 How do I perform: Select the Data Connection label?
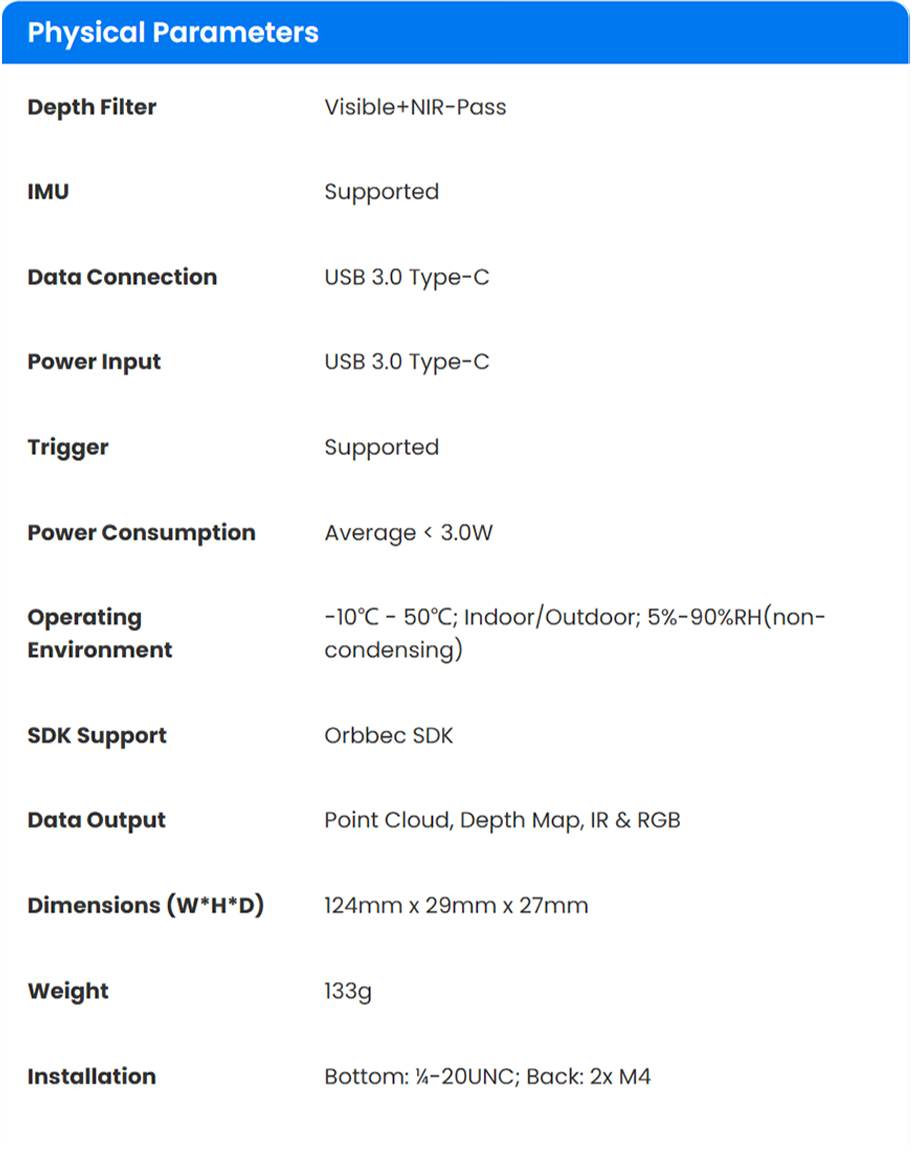(x=122, y=277)
